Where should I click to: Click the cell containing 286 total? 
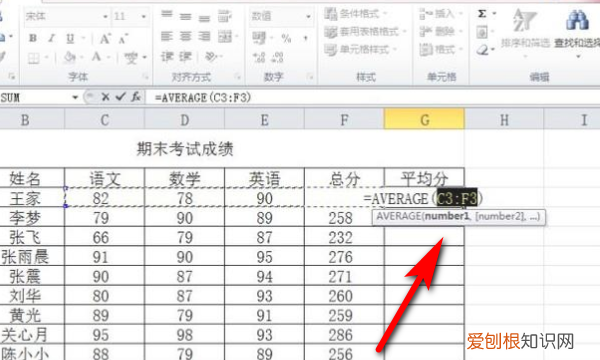[344, 334]
